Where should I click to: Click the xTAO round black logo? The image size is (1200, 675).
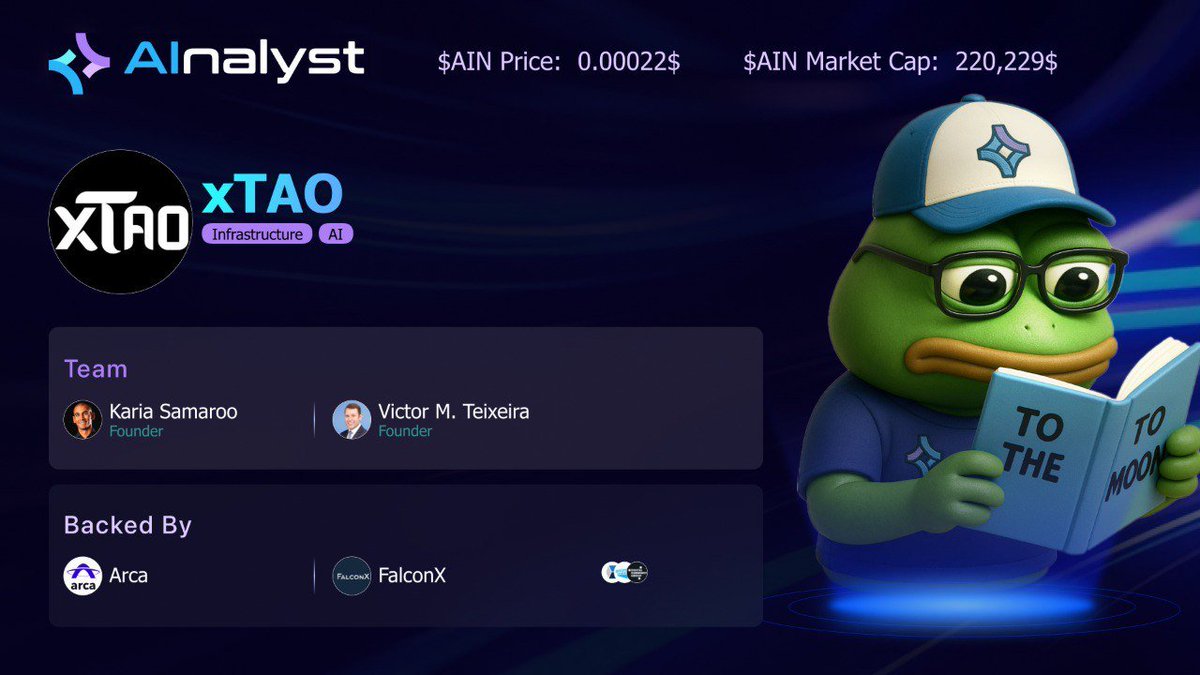tap(121, 222)
